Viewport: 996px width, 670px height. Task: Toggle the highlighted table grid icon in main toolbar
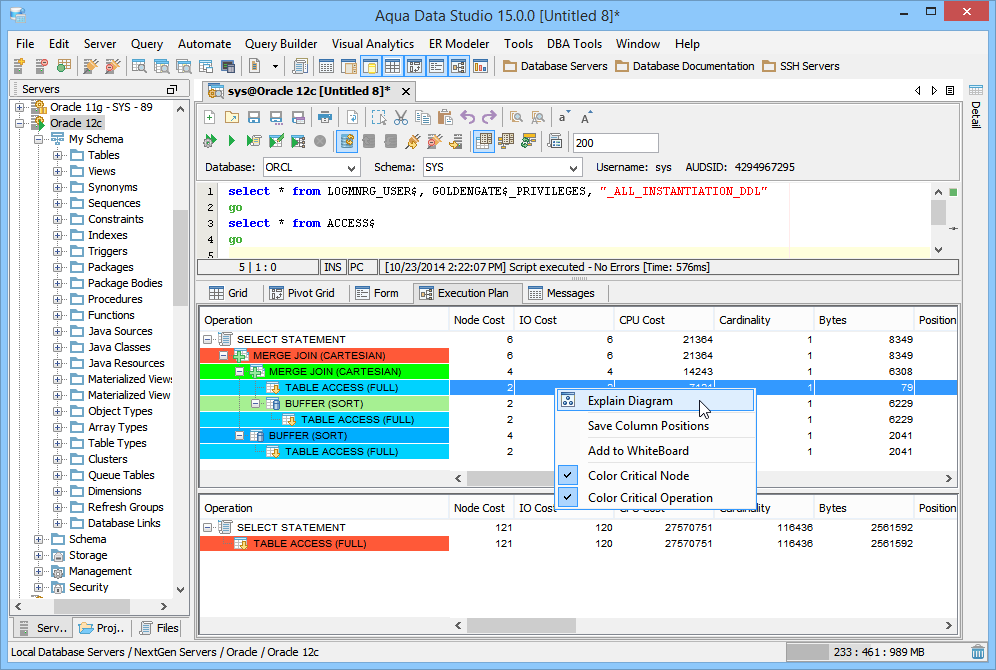click(393, 66)
